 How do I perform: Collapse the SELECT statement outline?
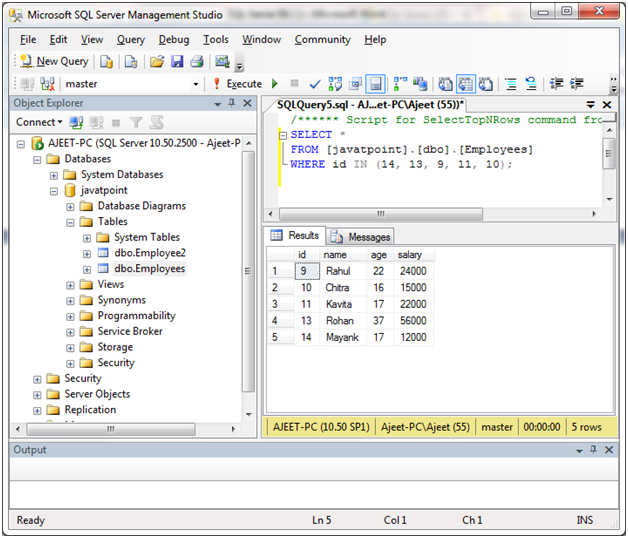click(x=283, y=135)
